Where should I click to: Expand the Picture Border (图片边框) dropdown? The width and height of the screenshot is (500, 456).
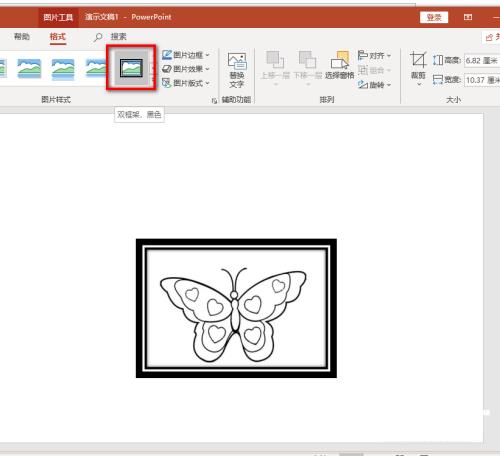coord(186,55)
